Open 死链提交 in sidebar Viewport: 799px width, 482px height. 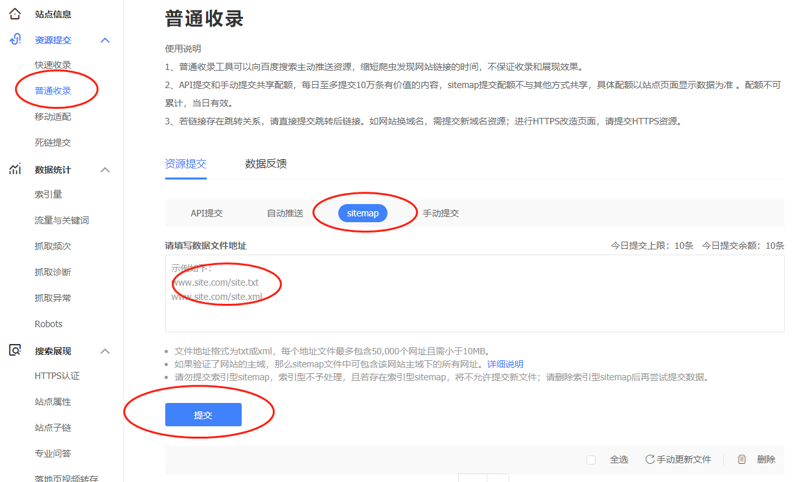[x=53, y=143]
